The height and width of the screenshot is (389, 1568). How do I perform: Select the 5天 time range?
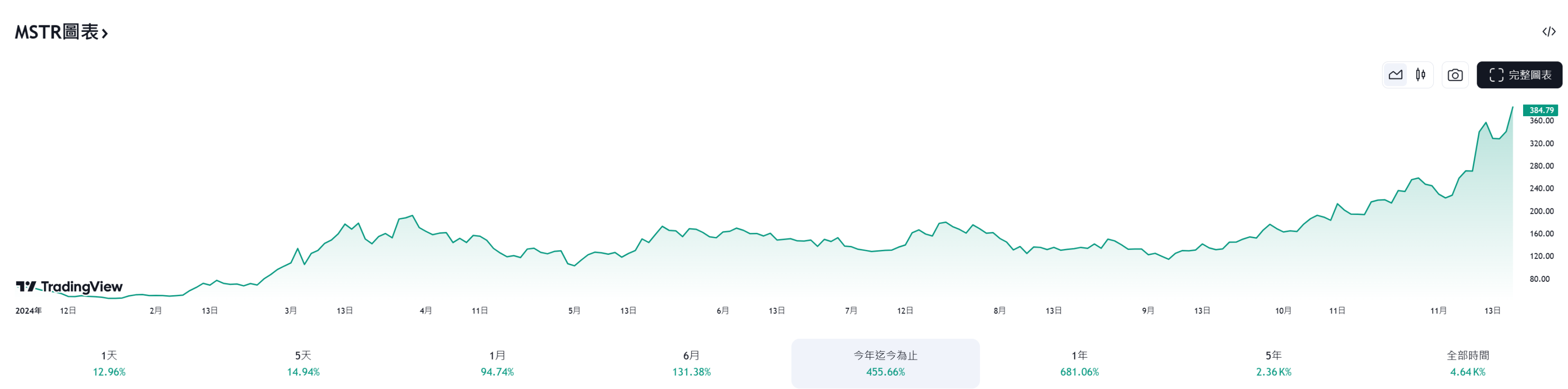303,363
